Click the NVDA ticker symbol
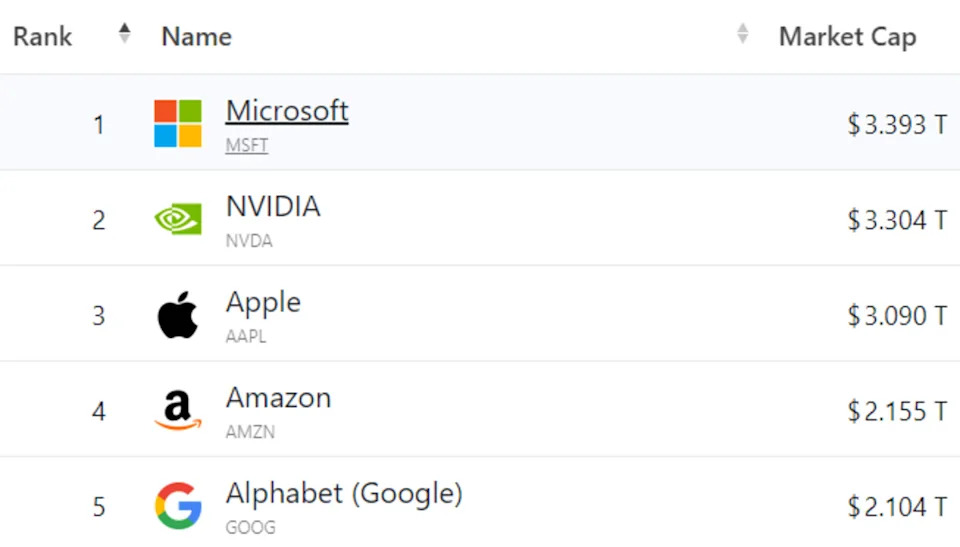This screenshot has height=547, width=960. click(249, 241)
